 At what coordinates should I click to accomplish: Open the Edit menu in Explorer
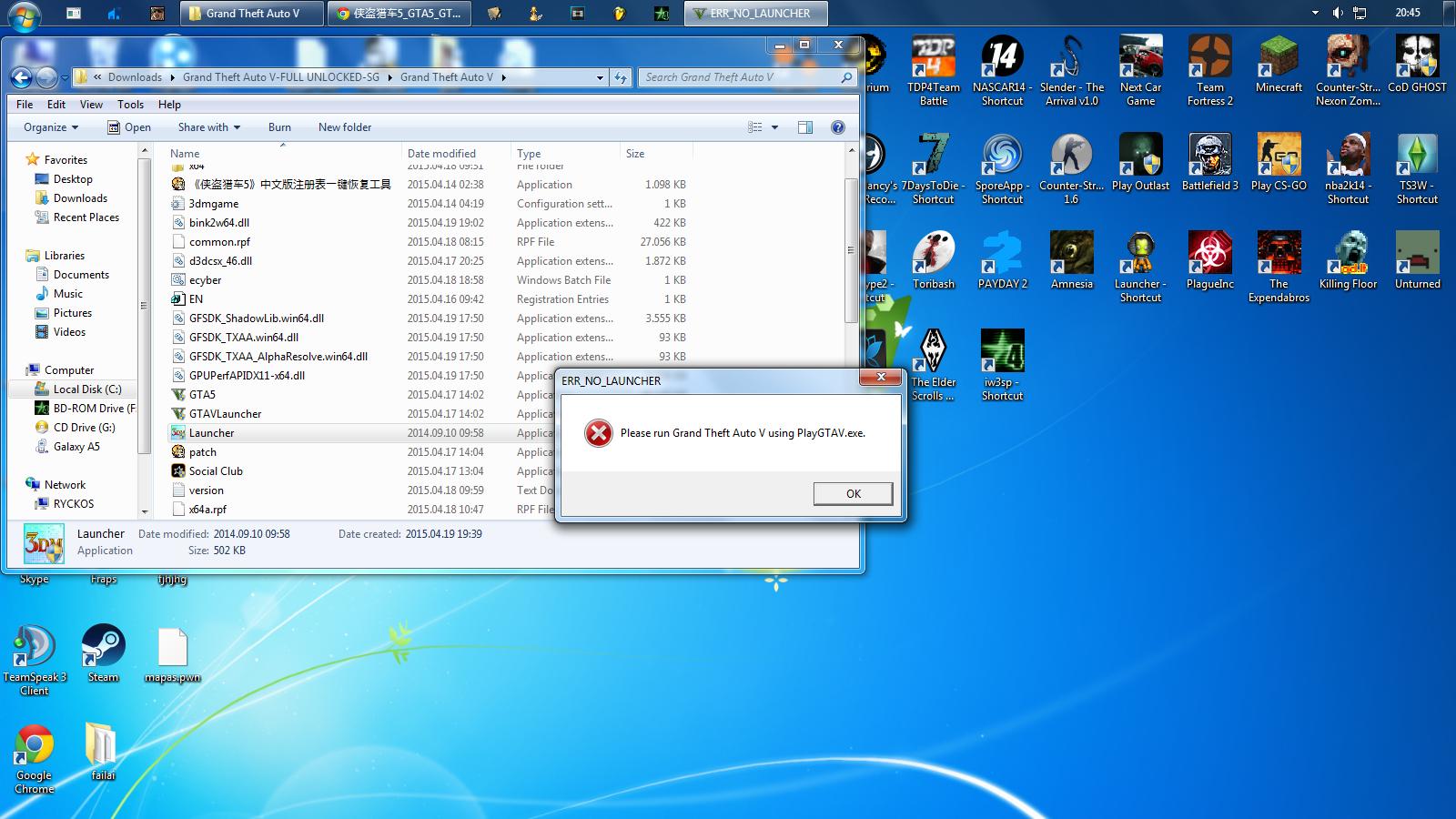(x=56, y=105)
